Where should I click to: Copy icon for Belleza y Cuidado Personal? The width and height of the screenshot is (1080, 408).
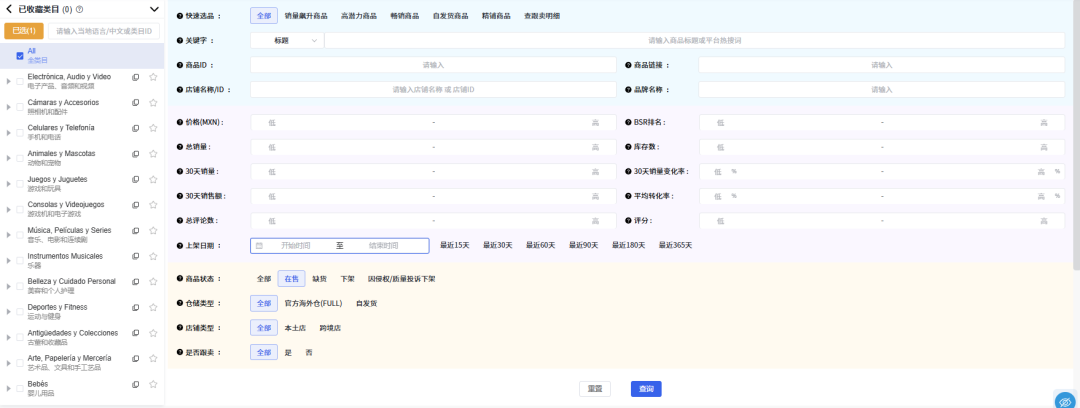[136, 282]
